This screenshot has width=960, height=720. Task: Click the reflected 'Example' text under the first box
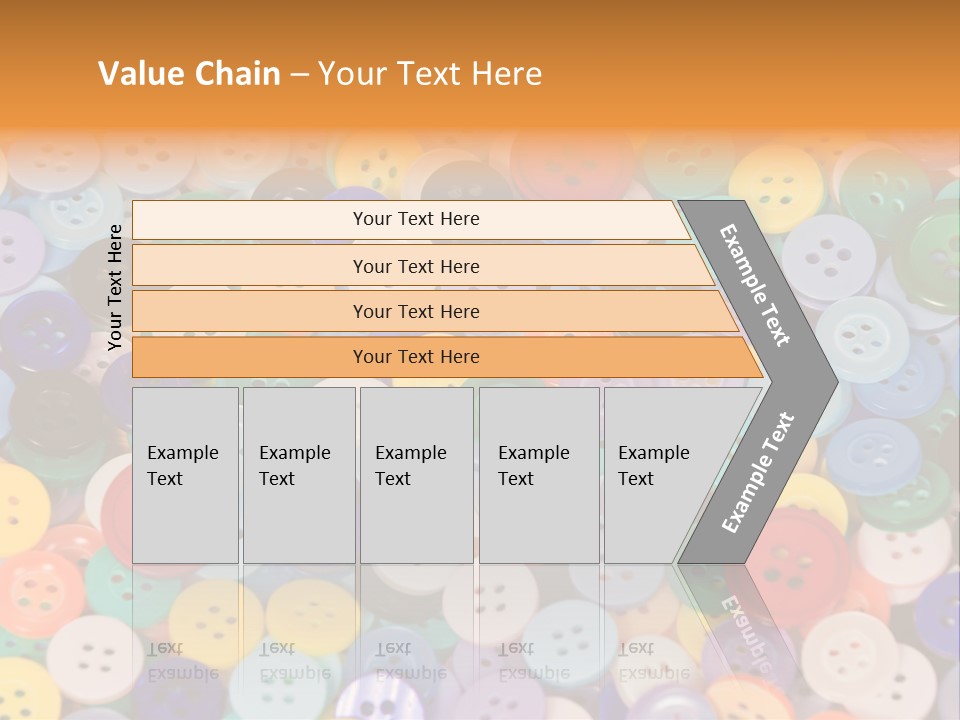182,674
